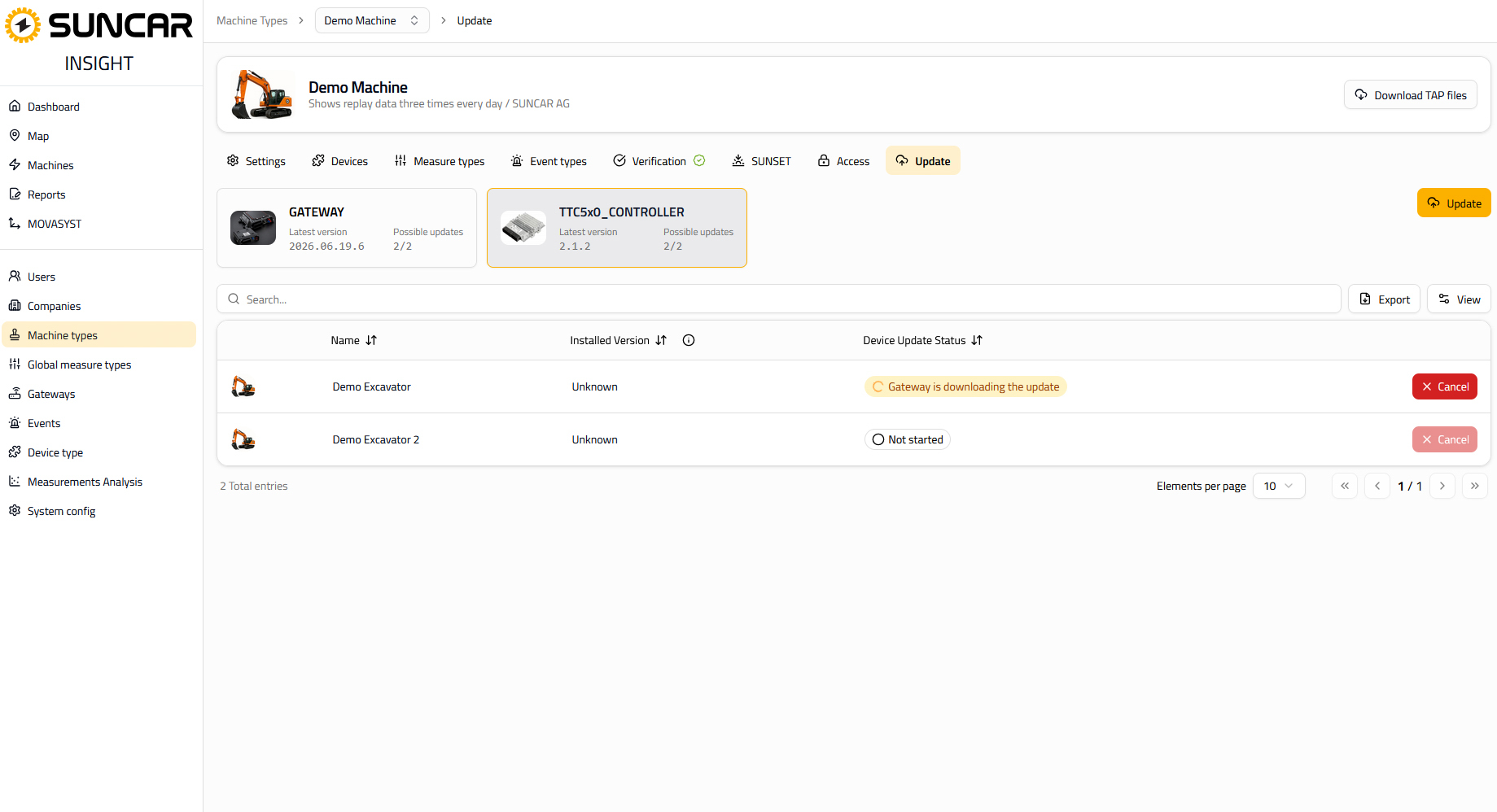1497x812 pixels.
Task: Export the device list
Action: point(1384,299)
